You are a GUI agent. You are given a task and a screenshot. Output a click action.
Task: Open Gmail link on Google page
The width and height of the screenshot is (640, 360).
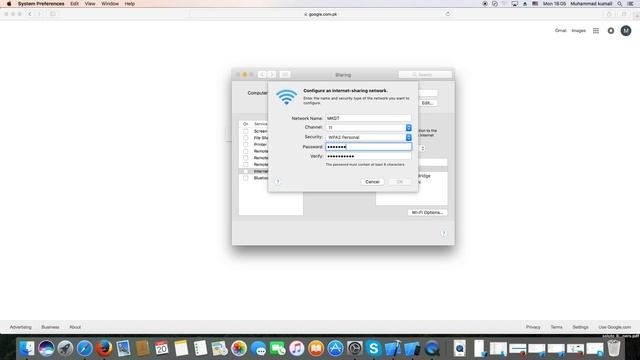tap(560, 31)
